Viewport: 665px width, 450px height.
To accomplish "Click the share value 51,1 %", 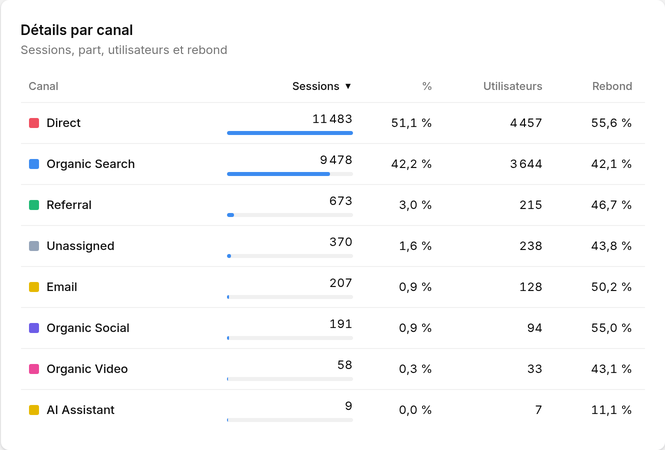I will point(411,123).
